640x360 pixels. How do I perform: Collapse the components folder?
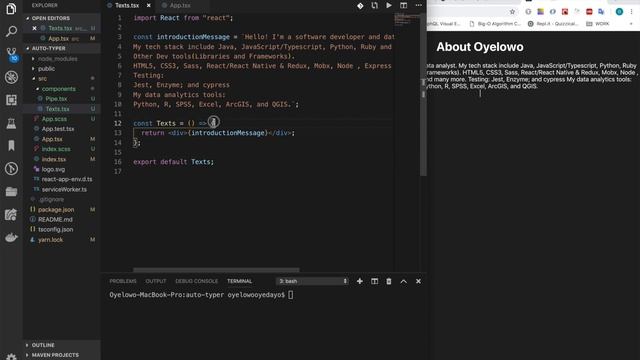tap(58, 89)
